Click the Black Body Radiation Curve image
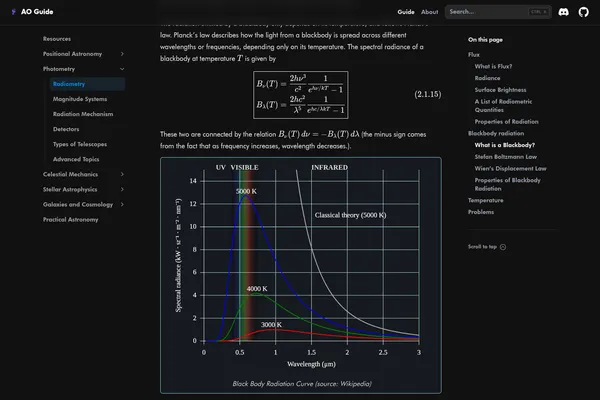This screenshot has width=600, height=400. point(301,265)
